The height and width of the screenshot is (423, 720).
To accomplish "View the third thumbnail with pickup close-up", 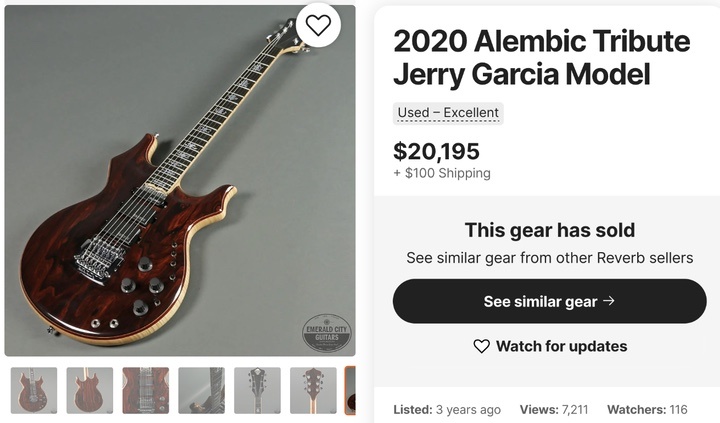I will pos(145,390).
